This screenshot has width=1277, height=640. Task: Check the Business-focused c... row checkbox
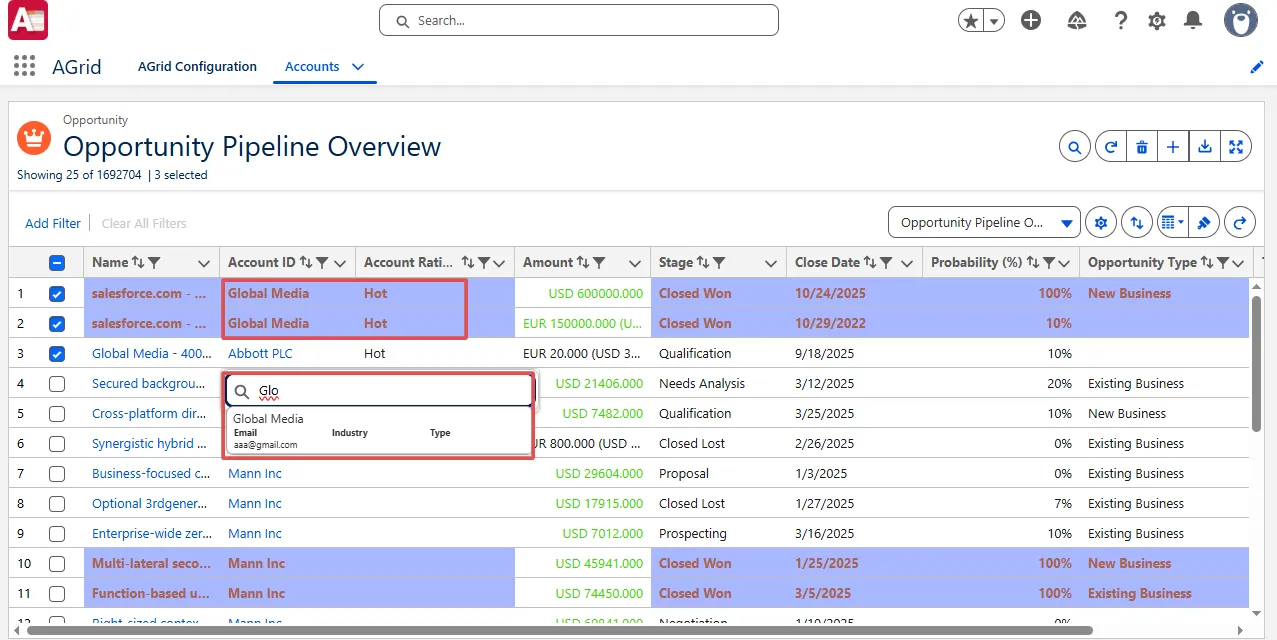coord(57,474)
